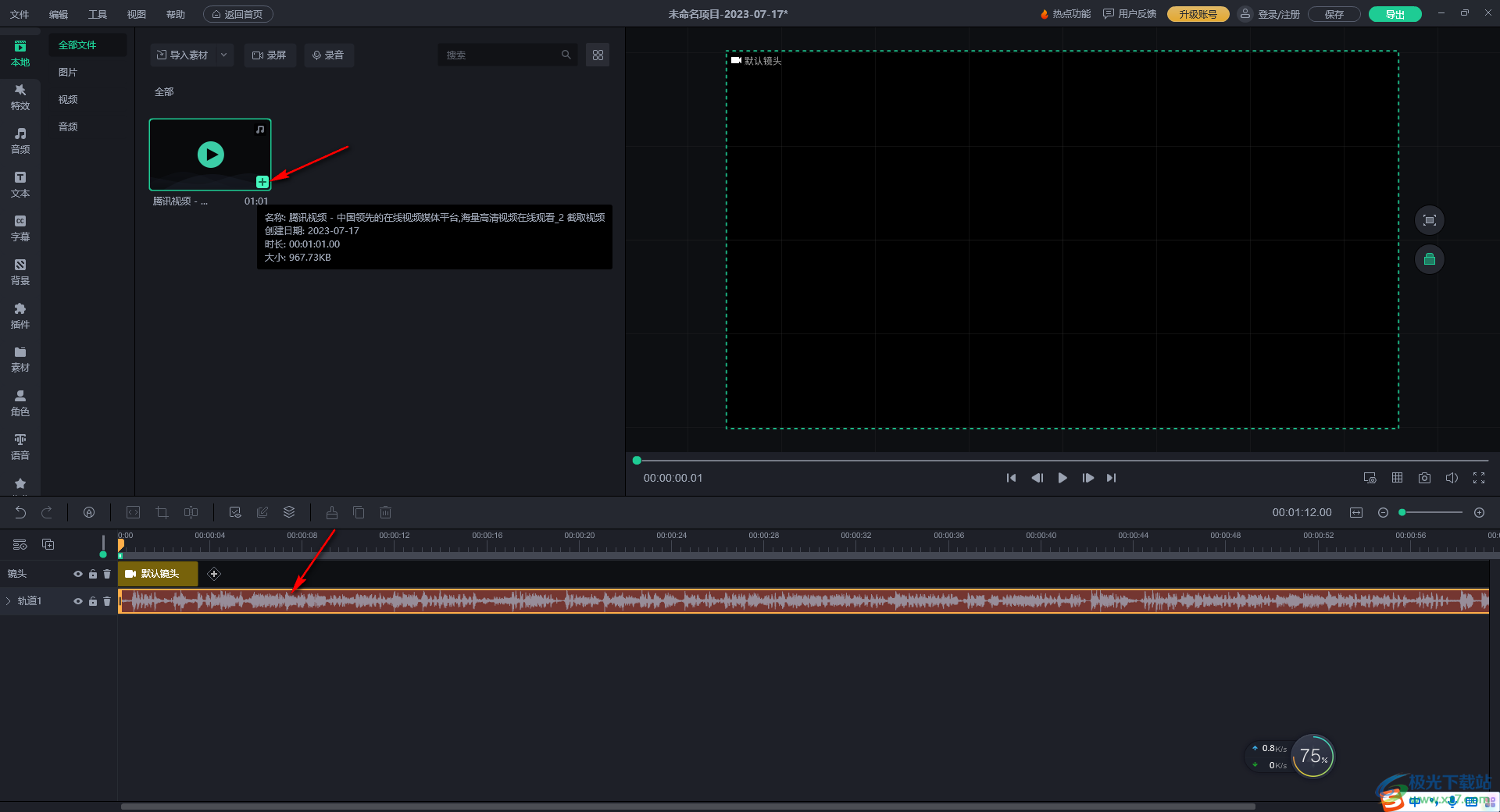
Task: Click the add track icon
Action: click(x=48, y=544)
